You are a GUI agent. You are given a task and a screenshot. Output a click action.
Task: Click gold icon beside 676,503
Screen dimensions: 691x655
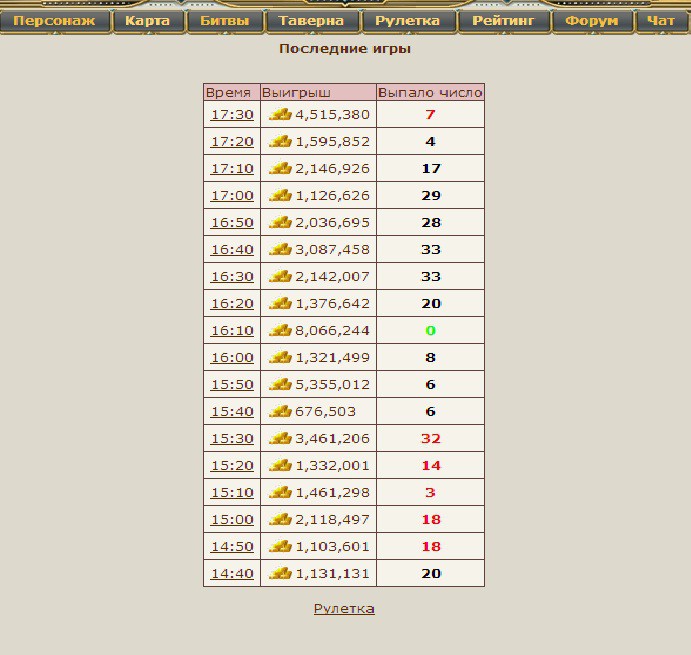click(280, 411)
